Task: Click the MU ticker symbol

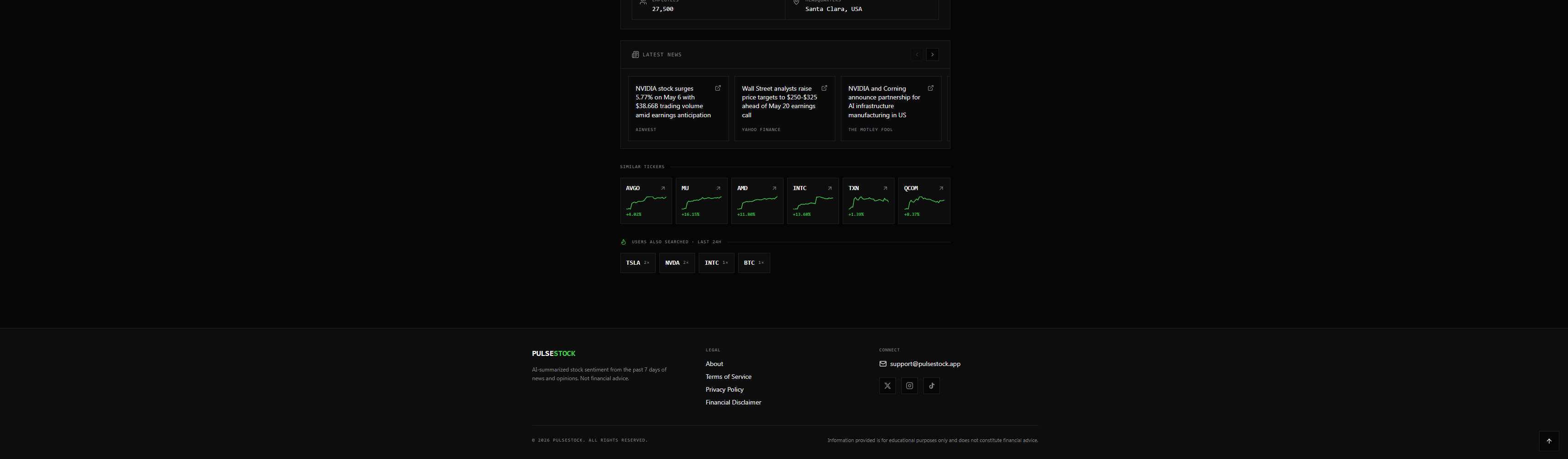Action: (685, 188)
